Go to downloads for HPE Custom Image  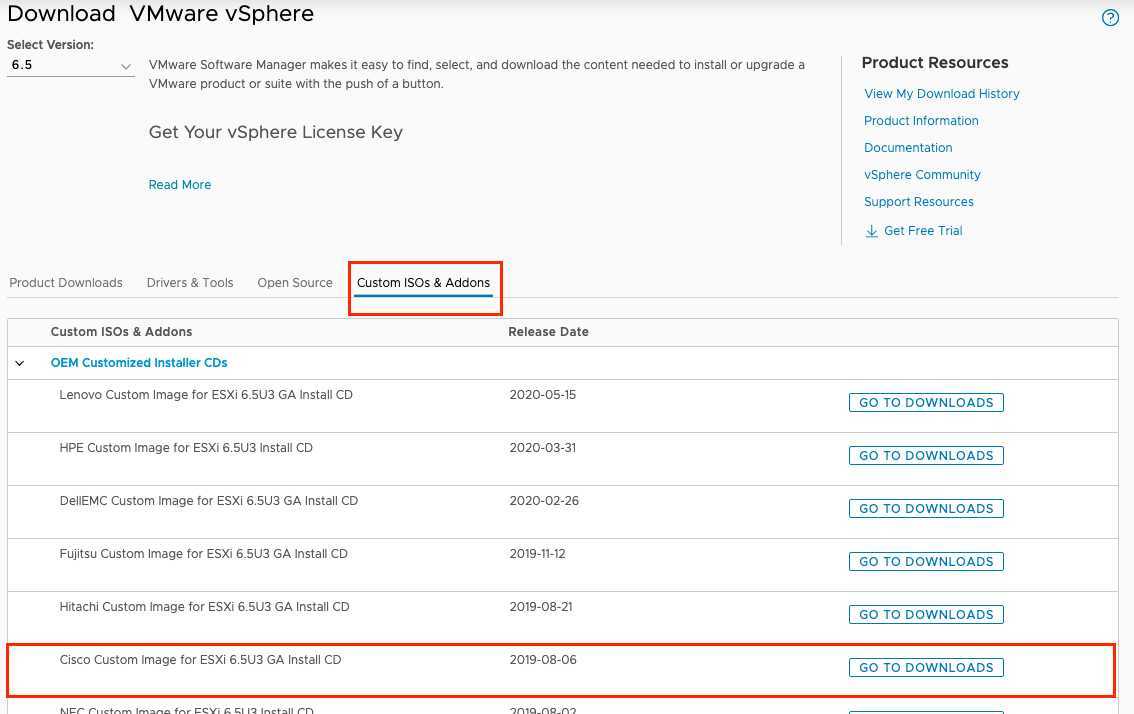click(926, 455)
